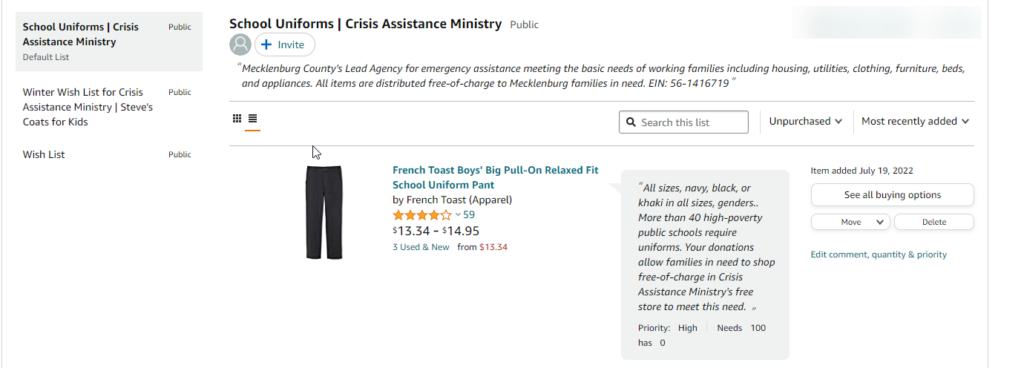
Task: Click the 3 Used & New link
Action: [421, 247]
